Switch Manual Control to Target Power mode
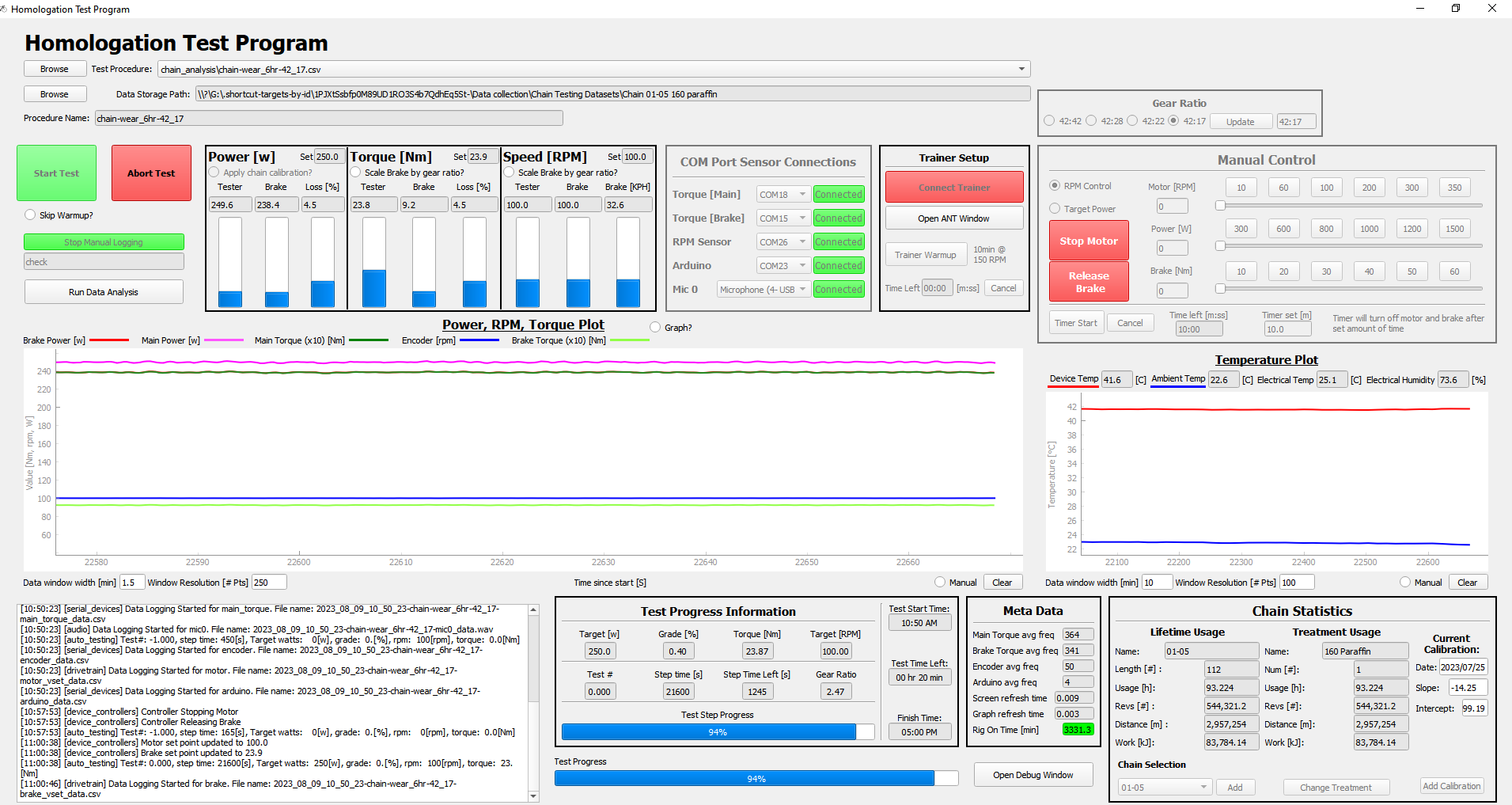 (x=1055, y=208)
